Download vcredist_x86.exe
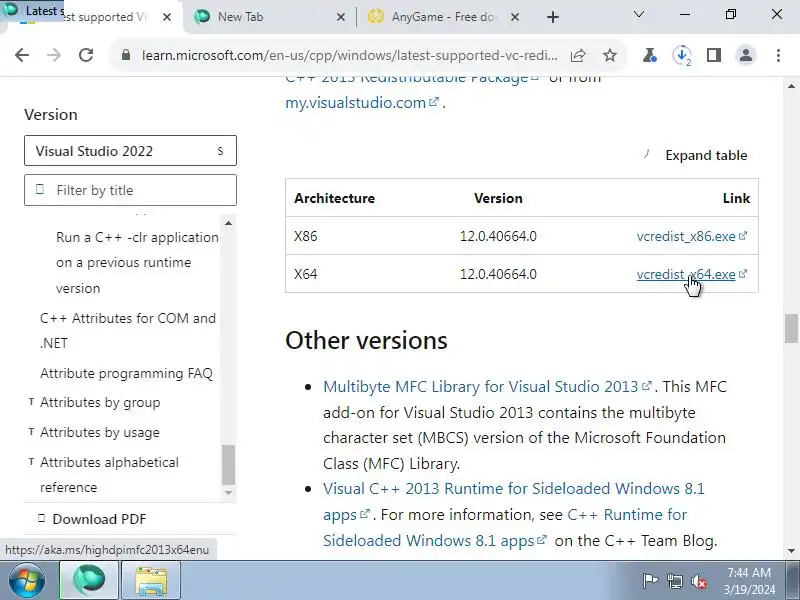The height and width of the screenshot is (600, 800). pyautogui.click(x=692, y=236)
